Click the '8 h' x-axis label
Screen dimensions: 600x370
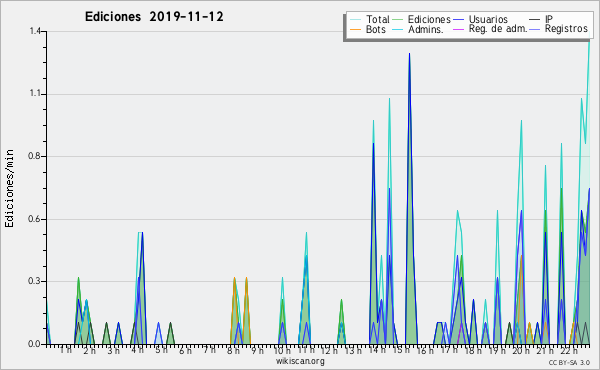tap(233, 350)
